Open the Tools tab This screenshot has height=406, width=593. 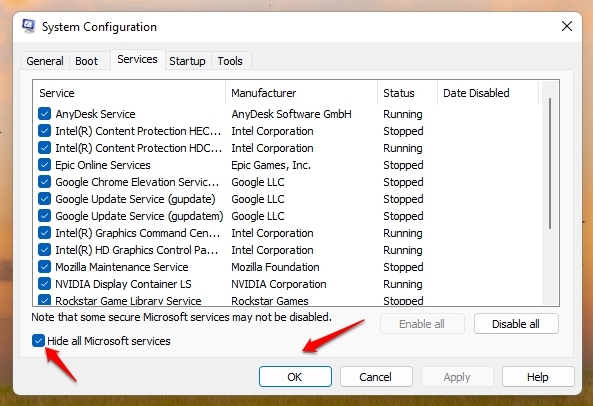coord(230,61)
